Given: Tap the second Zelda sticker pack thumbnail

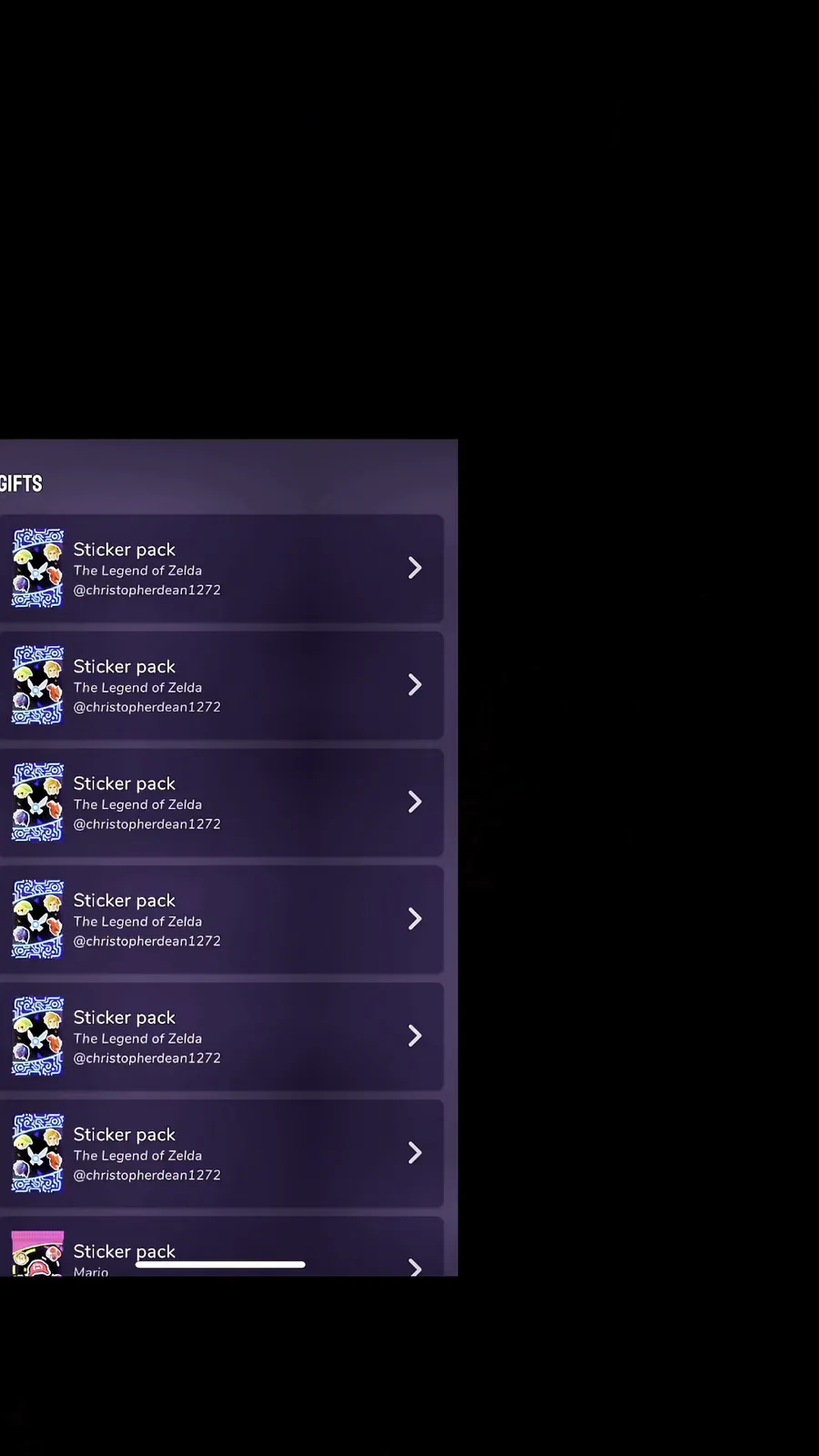Looking at the screenshot, I should click(37, 685).
